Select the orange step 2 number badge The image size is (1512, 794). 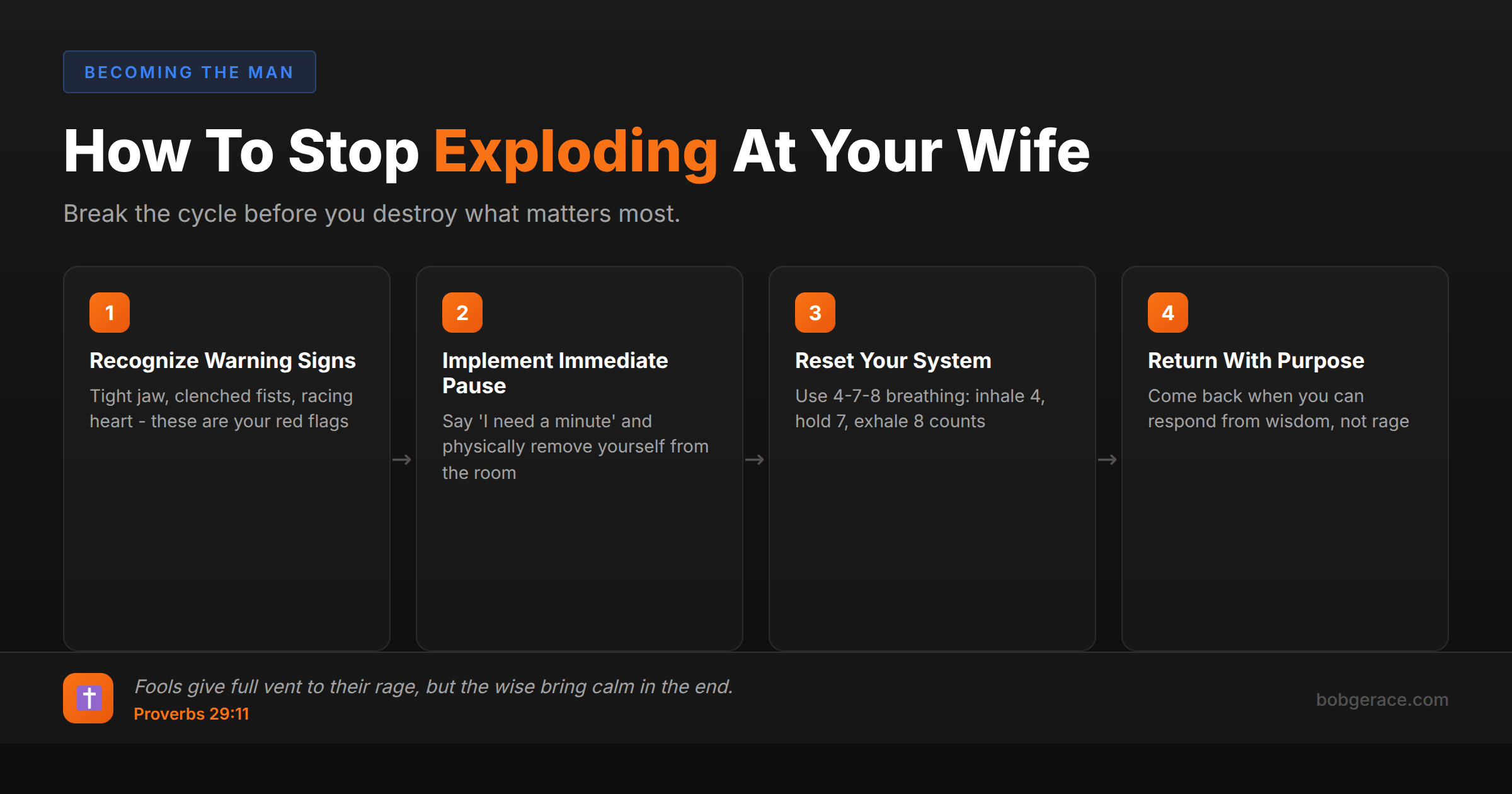462,312
